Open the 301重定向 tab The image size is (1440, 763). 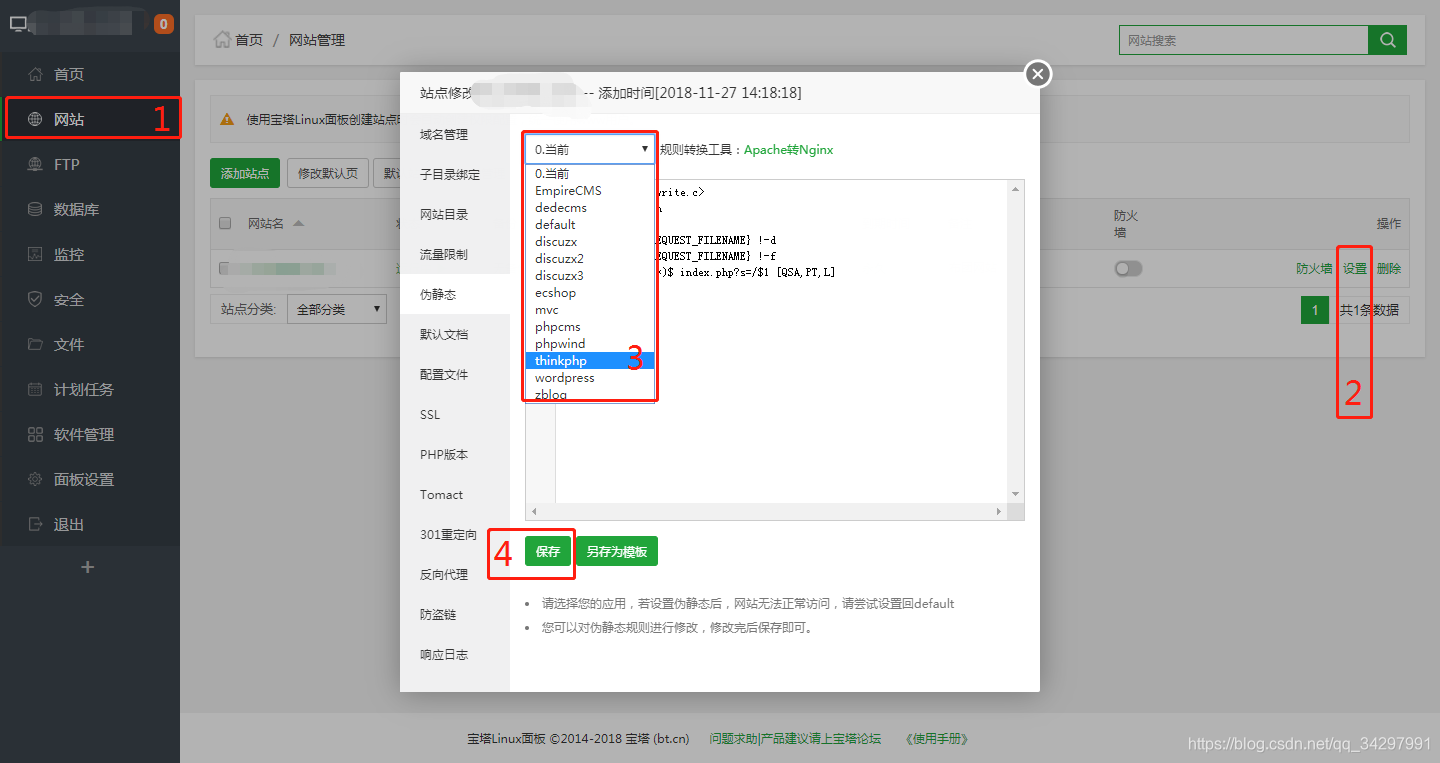pos(455,534)
